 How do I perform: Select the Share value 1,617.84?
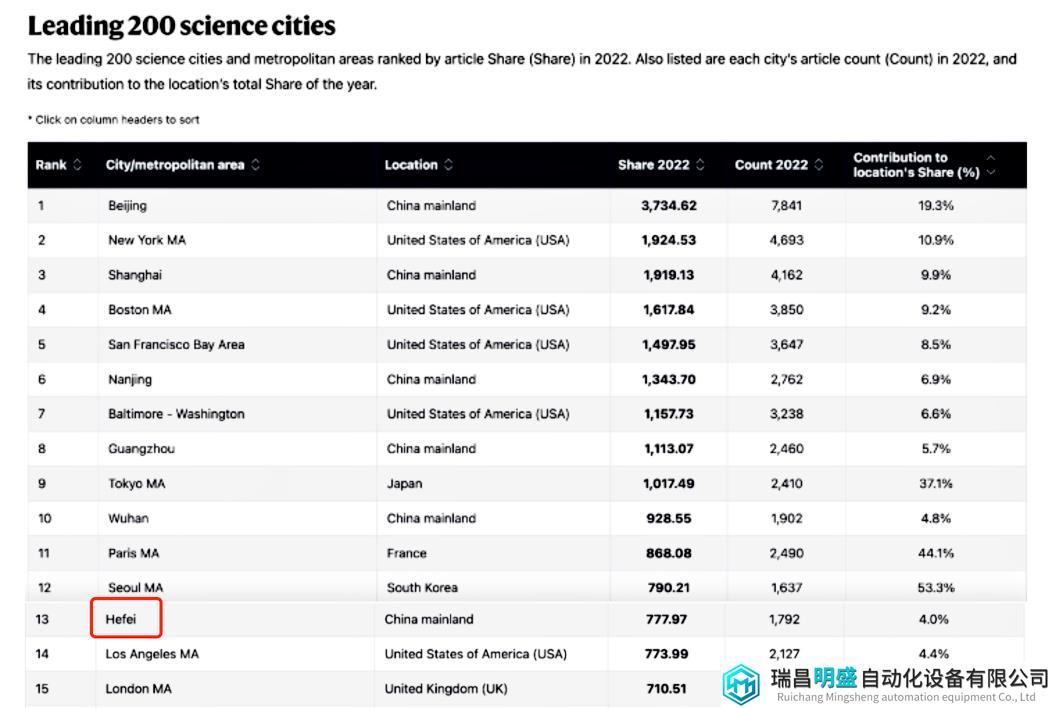coord(668,309)
